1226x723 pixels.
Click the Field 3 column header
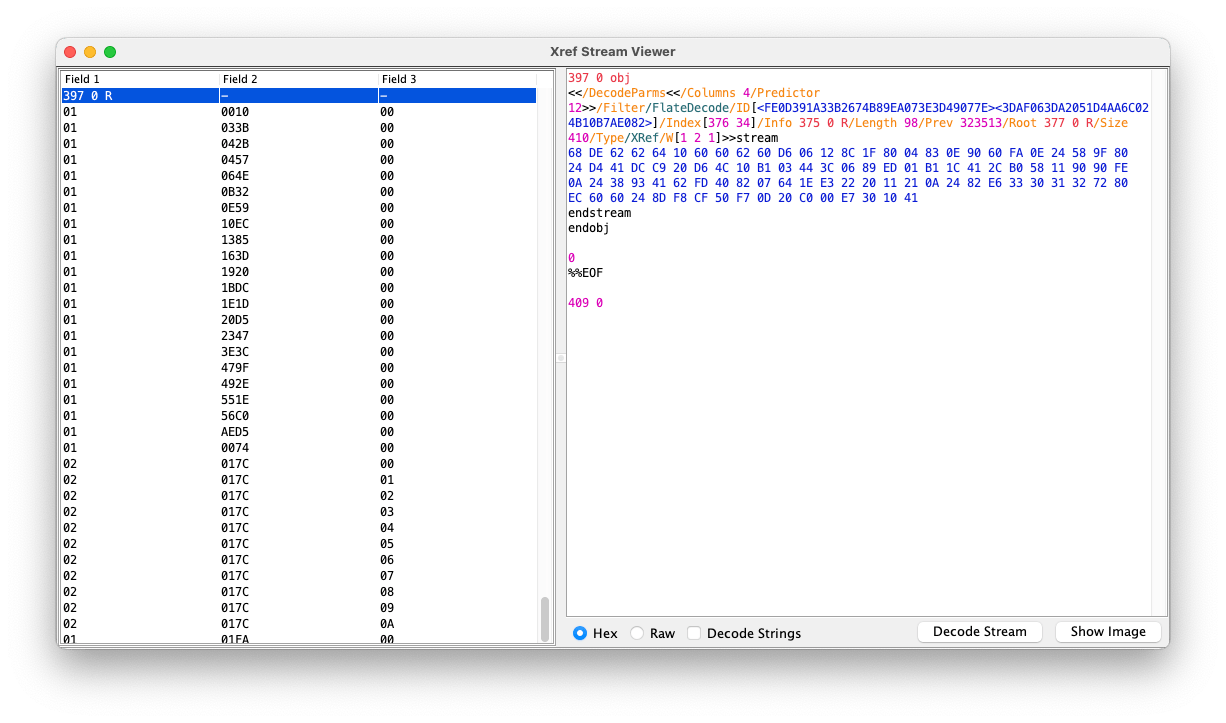(455, 78)
